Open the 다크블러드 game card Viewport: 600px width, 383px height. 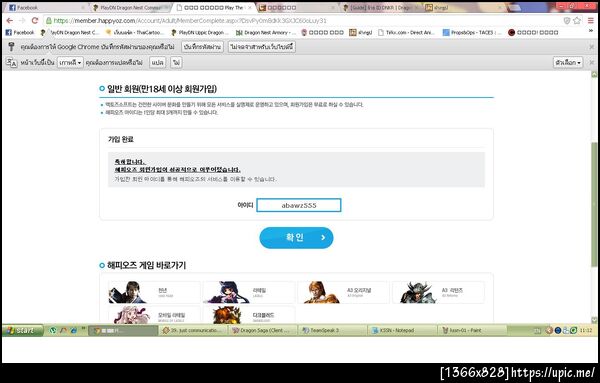click(x=249, y=315)
